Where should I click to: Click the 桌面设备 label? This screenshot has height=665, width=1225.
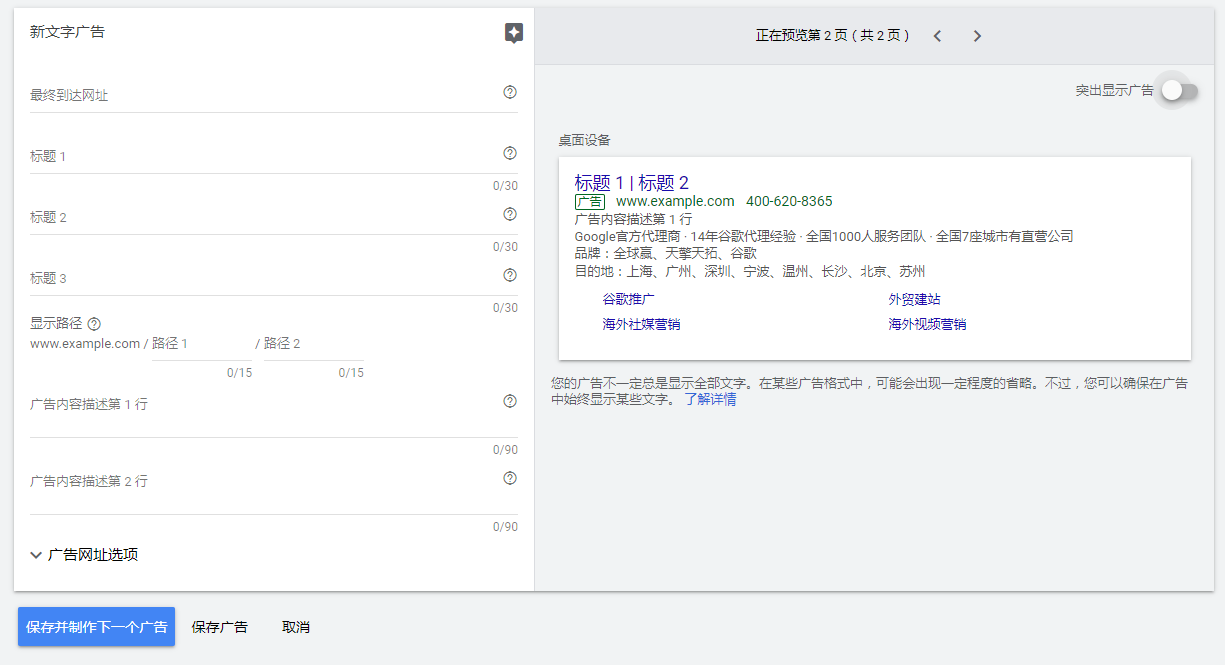pos(584,140)
